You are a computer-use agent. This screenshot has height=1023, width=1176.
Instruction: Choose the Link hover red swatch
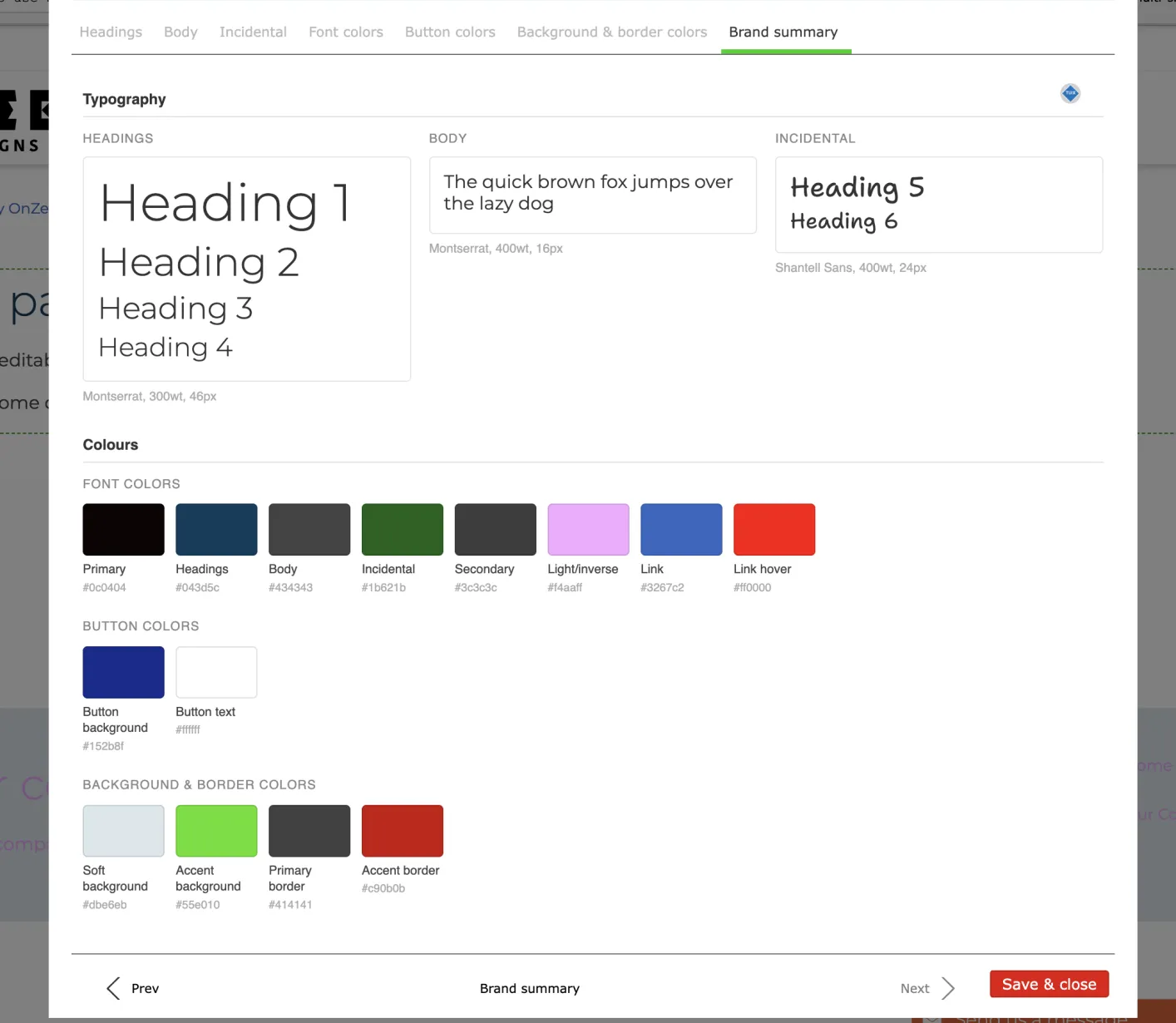(774, 529)
